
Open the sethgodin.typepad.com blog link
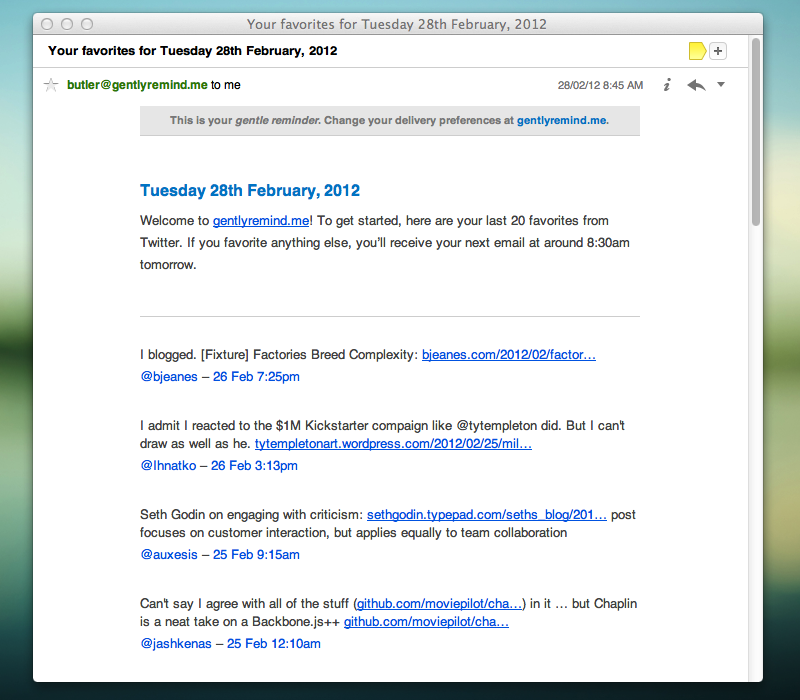click(x=486, y=515)
